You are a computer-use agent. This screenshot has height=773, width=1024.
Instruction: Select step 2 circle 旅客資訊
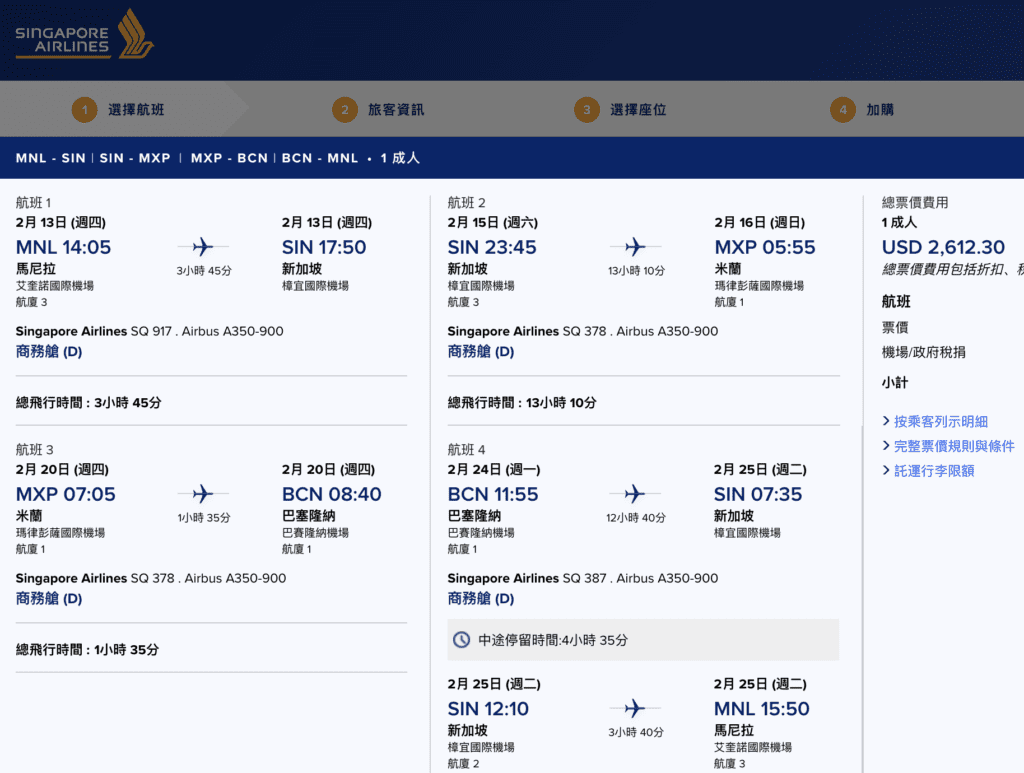pyautogui.click(x=345, y=110)
